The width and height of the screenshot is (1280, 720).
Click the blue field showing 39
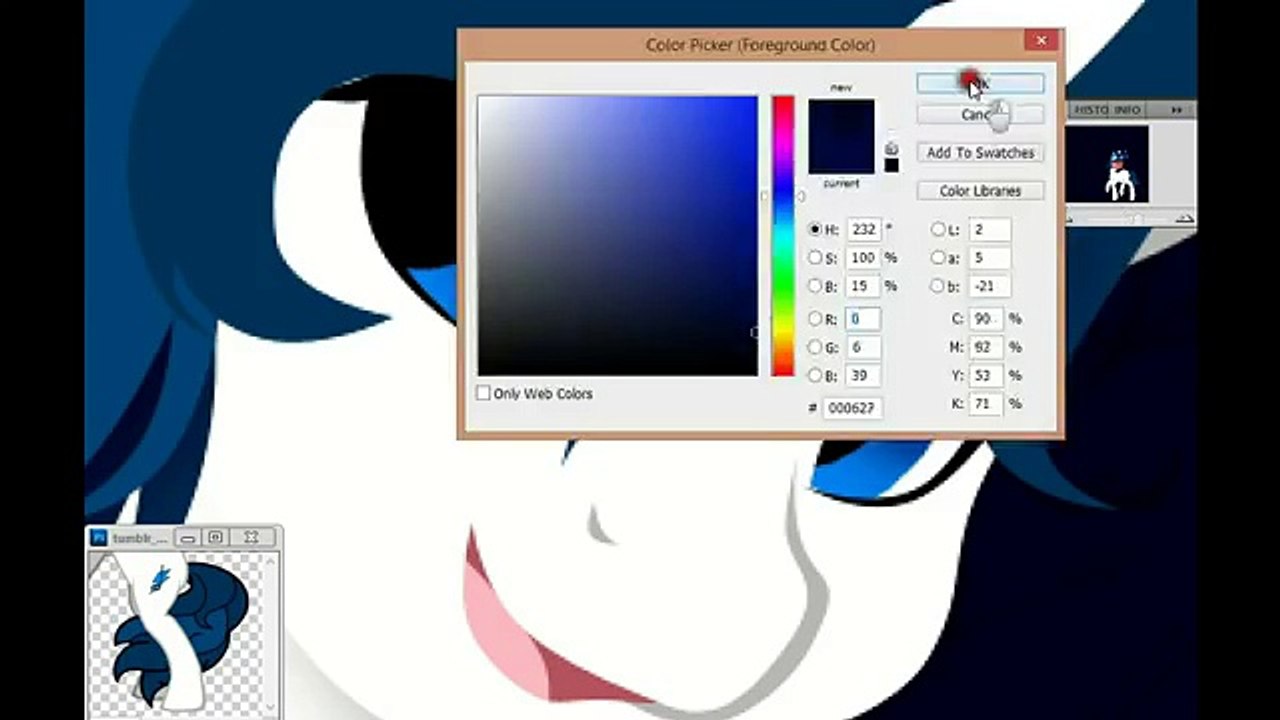[864, 376]
